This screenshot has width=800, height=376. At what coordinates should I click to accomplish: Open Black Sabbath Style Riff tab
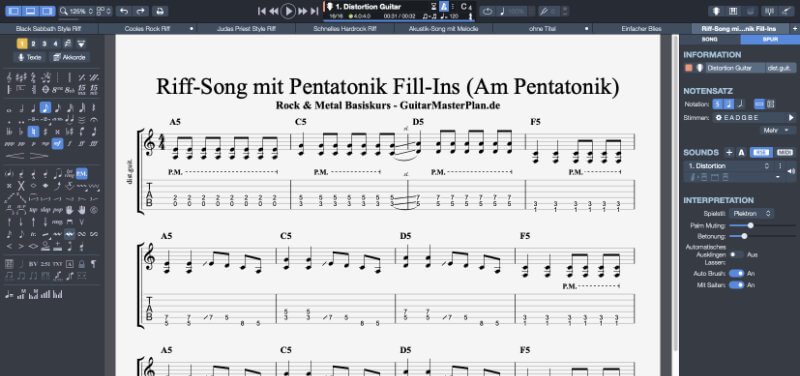coord(48,29)
